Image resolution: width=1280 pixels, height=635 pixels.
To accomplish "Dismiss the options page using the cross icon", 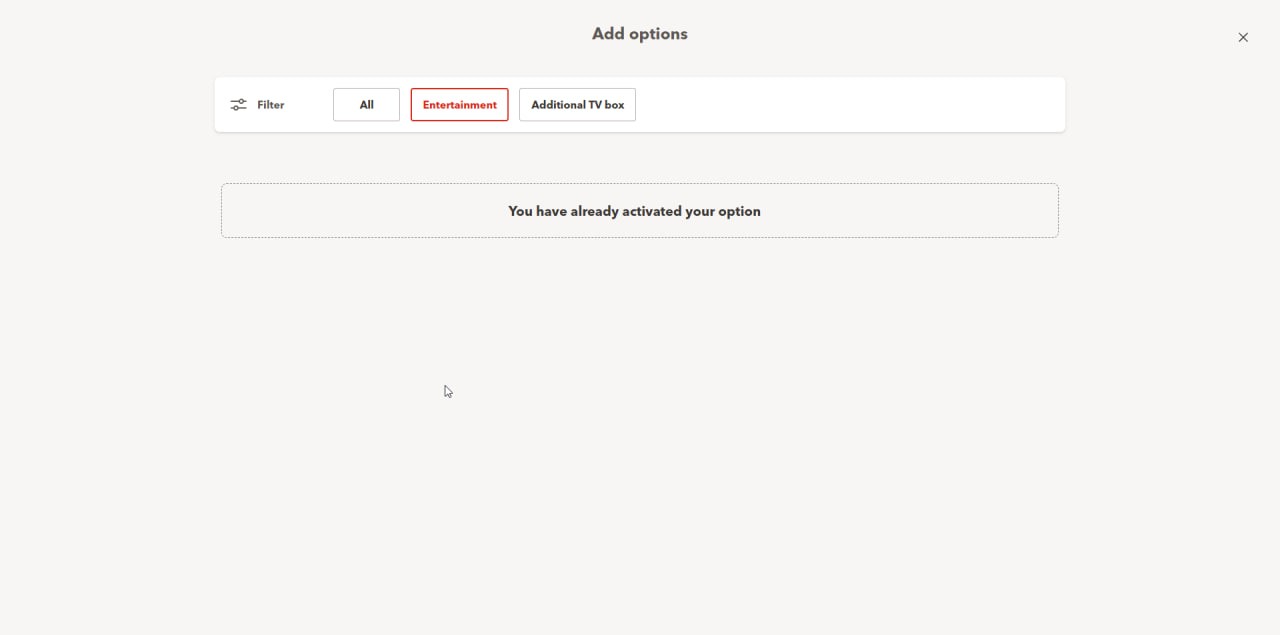I will 1243,37.
